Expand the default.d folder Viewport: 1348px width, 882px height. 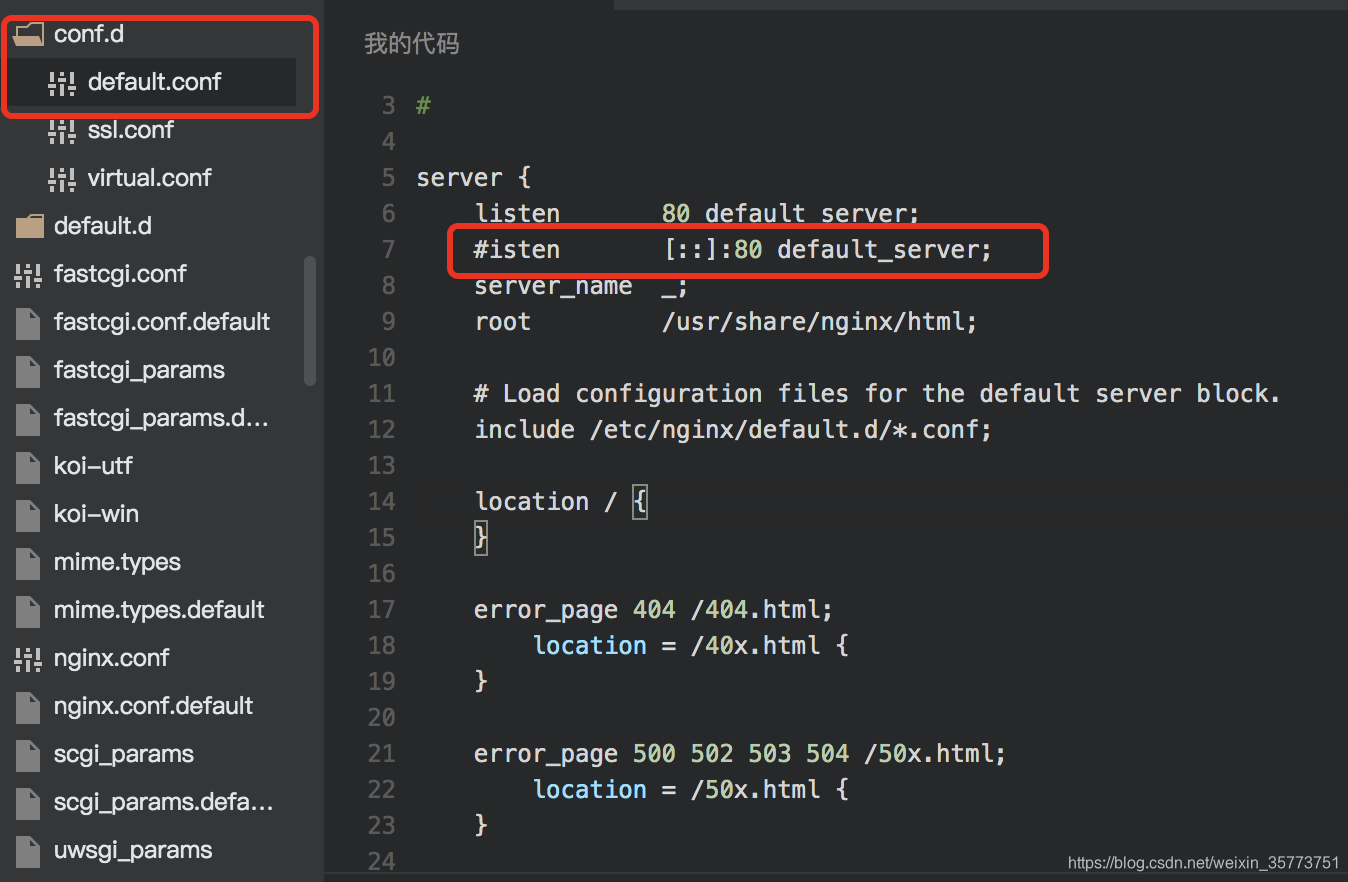(x=103, y=226)
